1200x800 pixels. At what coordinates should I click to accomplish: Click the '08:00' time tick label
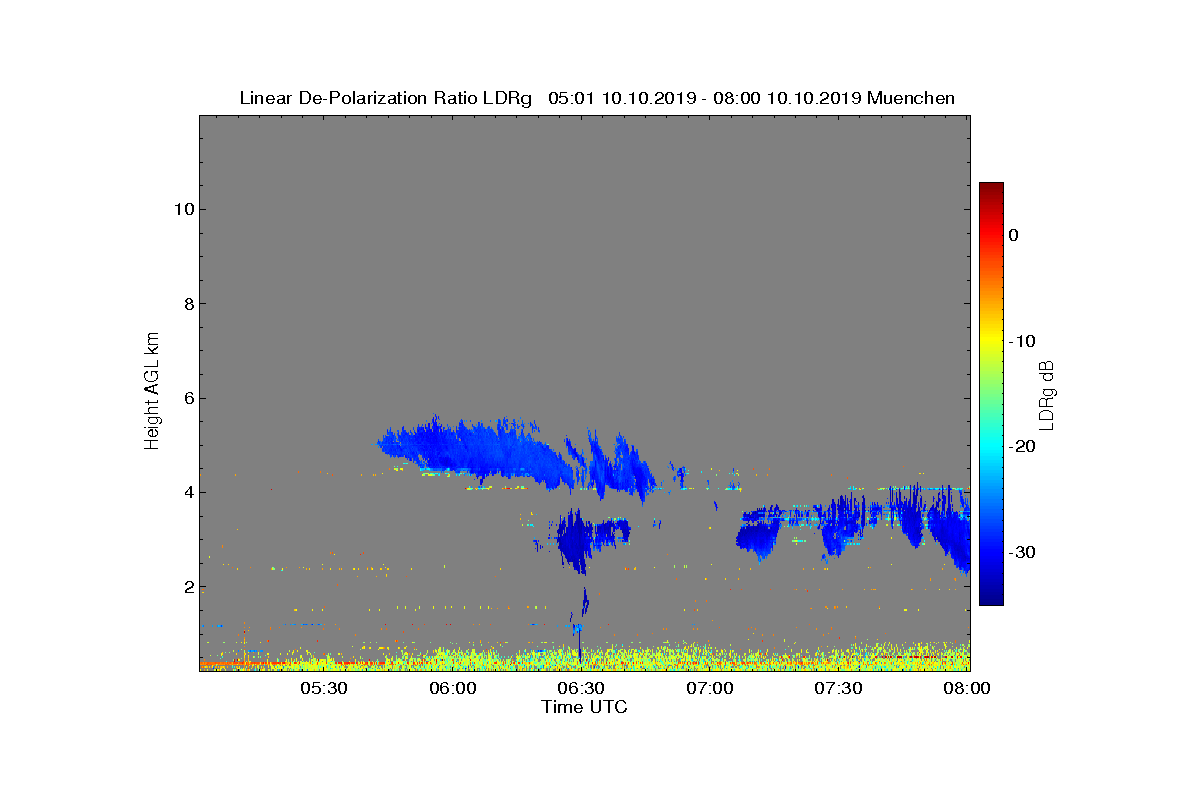[x=966, y=688]
